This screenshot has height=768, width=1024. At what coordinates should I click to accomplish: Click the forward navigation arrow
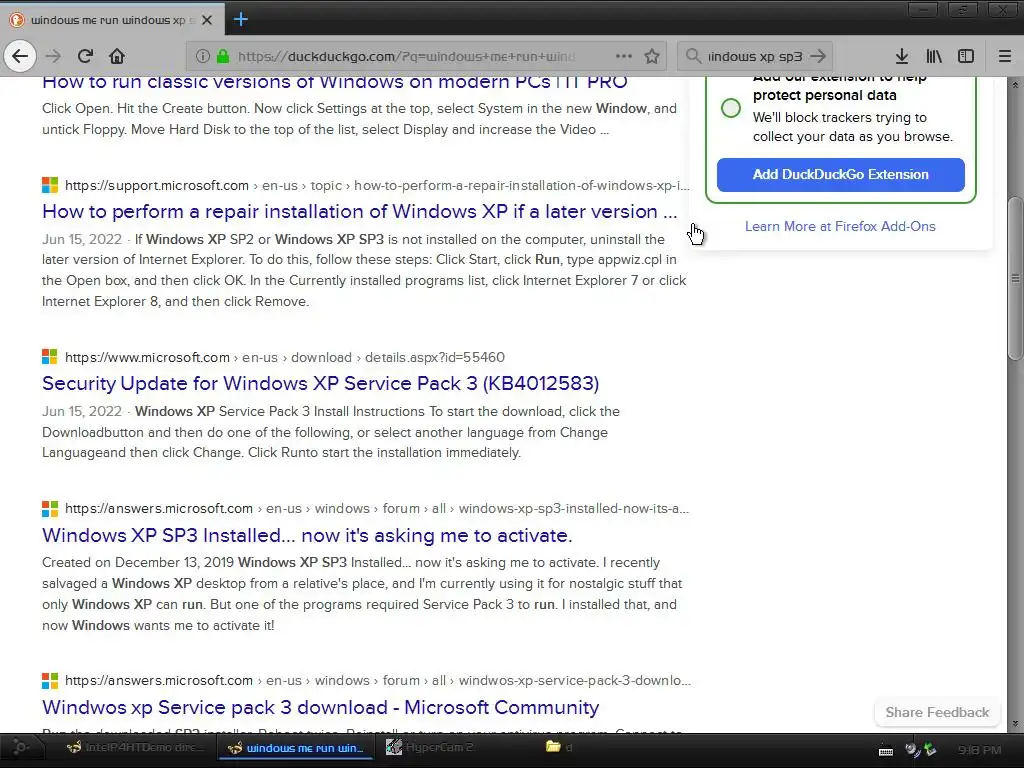53,56
